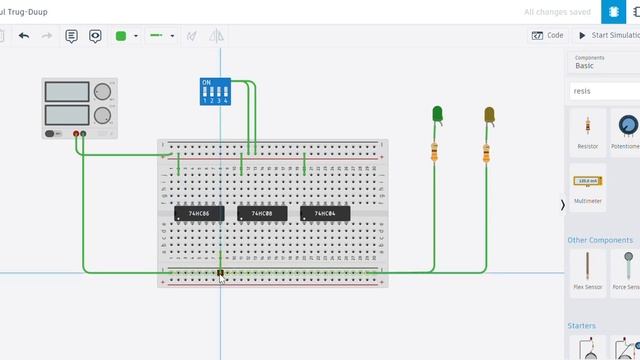The height and width of the screenshot is (360, 640).
Task: Select the yellow LED
Action: (489, 116)
